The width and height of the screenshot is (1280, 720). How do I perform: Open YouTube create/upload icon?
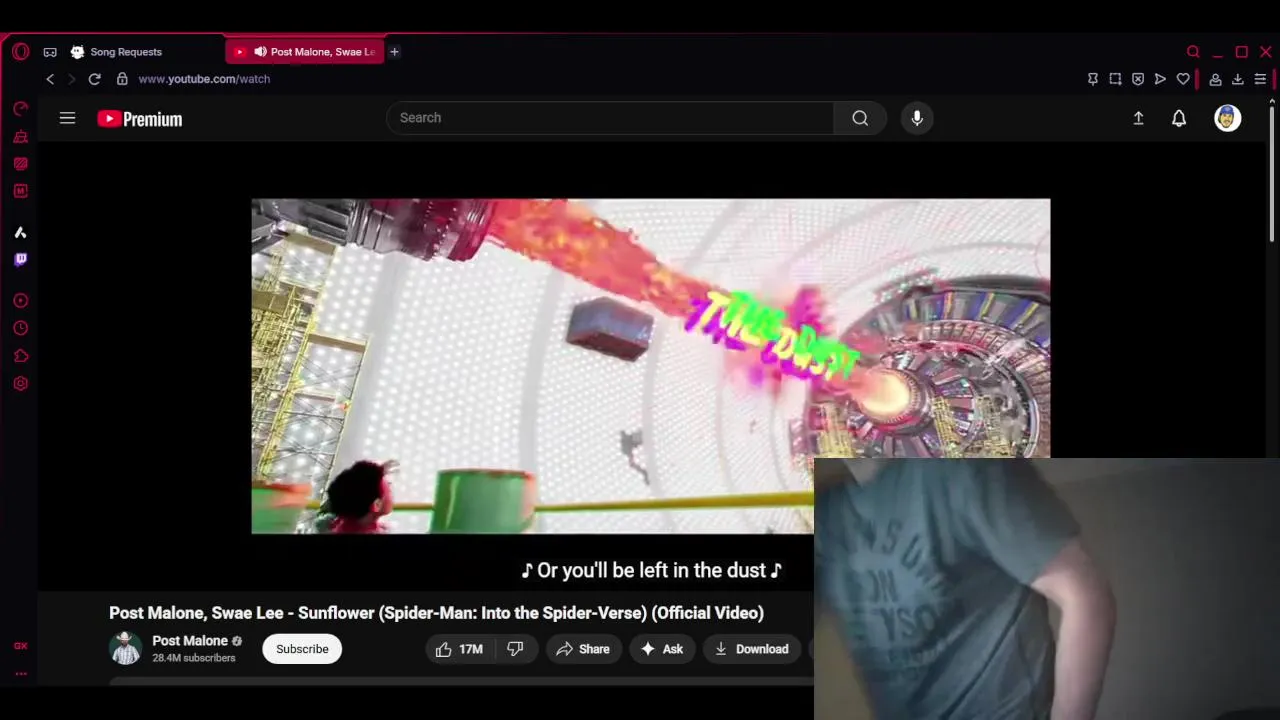click(1138, 118)
